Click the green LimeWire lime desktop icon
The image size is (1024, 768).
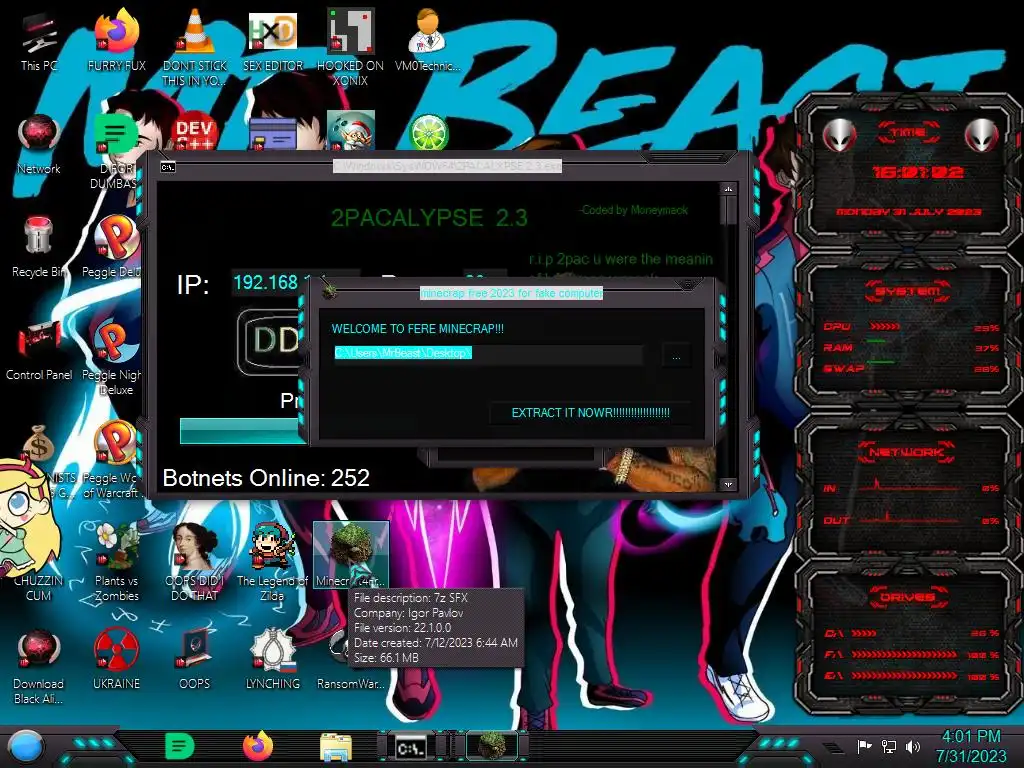[428, 133]
